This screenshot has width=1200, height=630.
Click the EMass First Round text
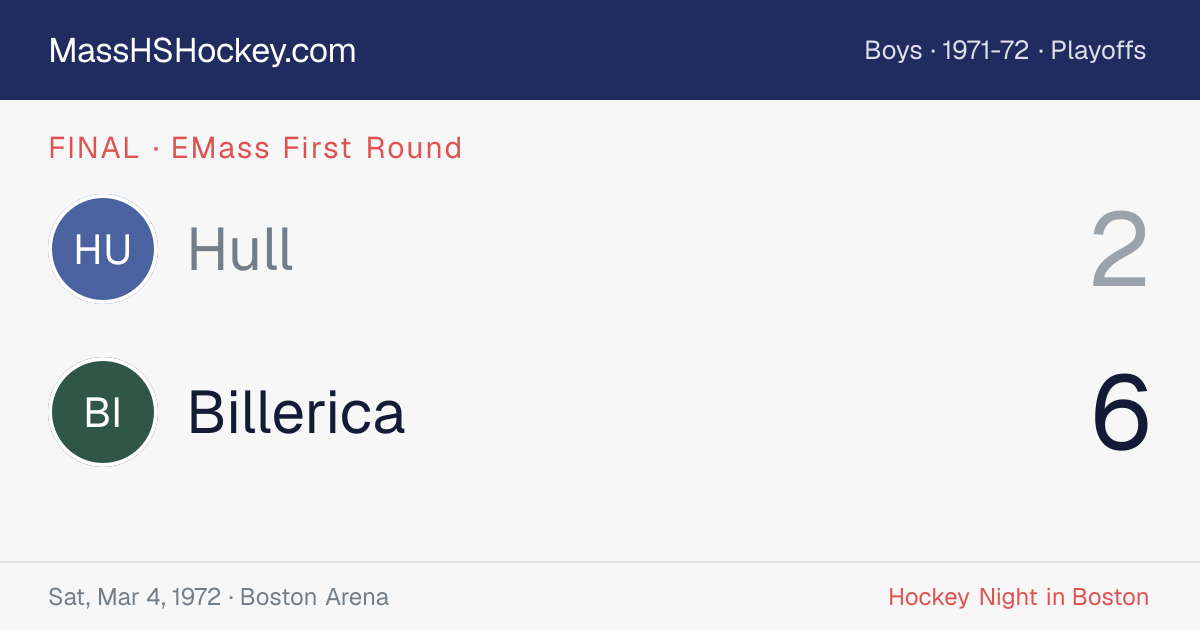coord(317,148)
